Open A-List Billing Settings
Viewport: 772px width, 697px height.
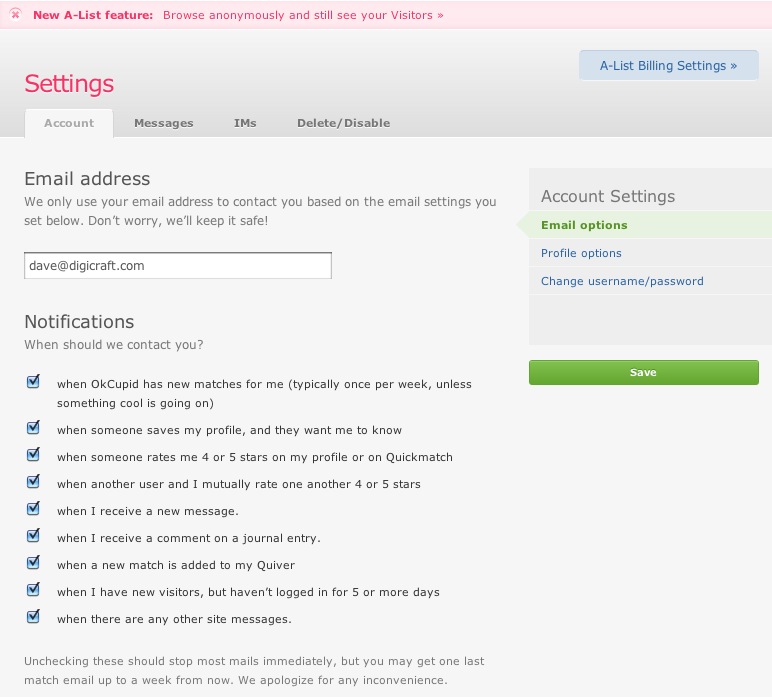click(668, 65)
